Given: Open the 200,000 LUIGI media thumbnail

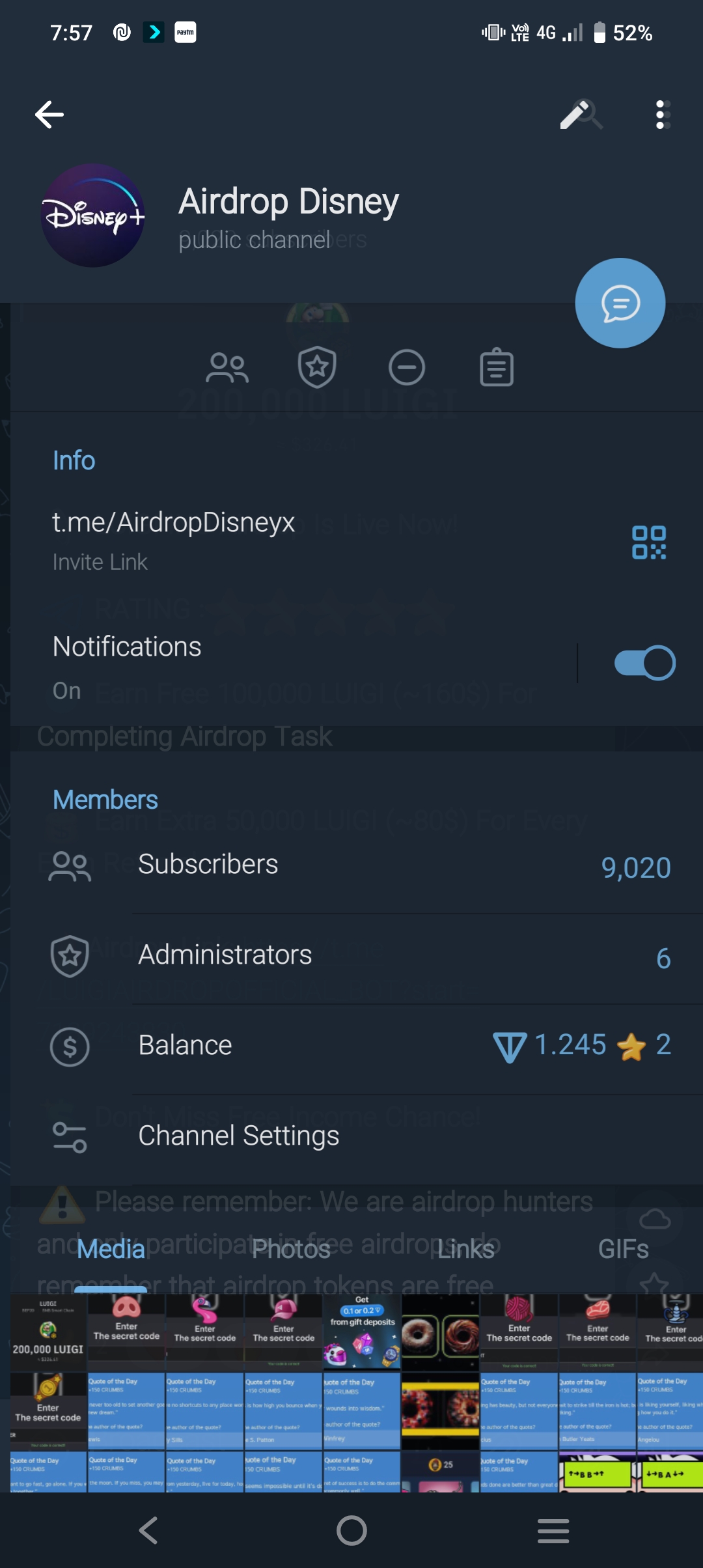Looking at the screenshot, I should coord(48,1333).
